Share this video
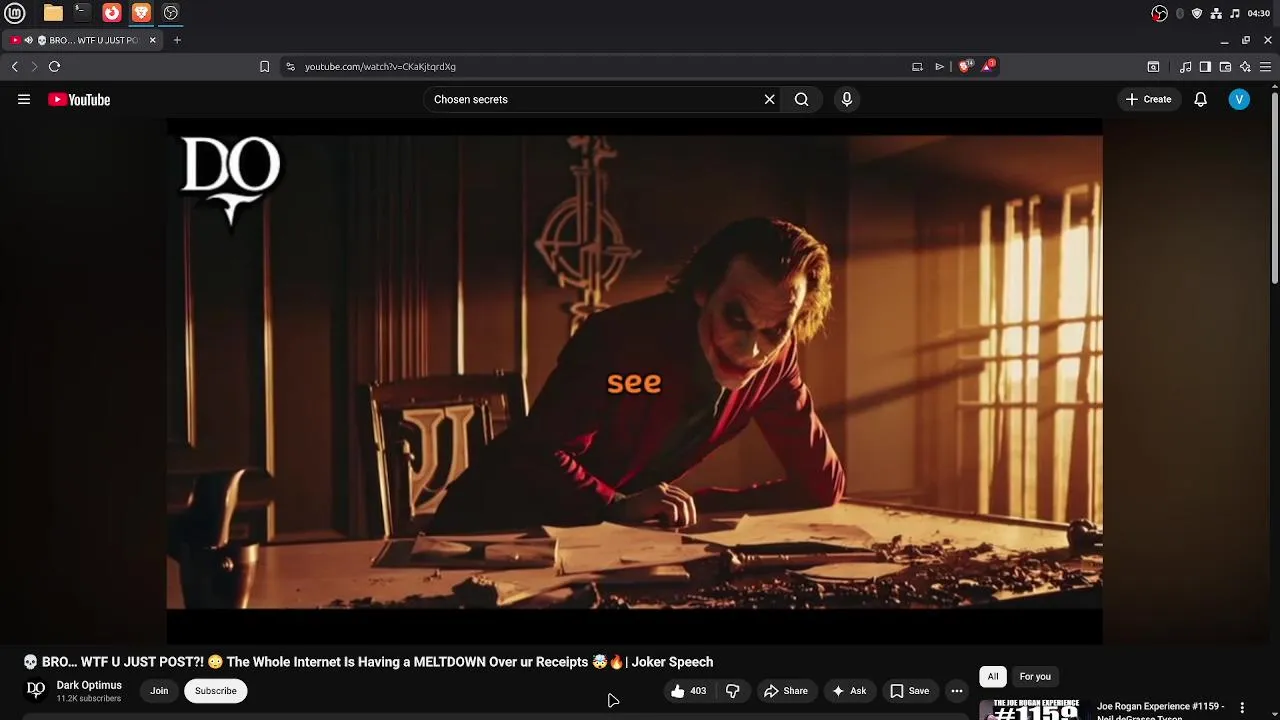 point(785,691)
